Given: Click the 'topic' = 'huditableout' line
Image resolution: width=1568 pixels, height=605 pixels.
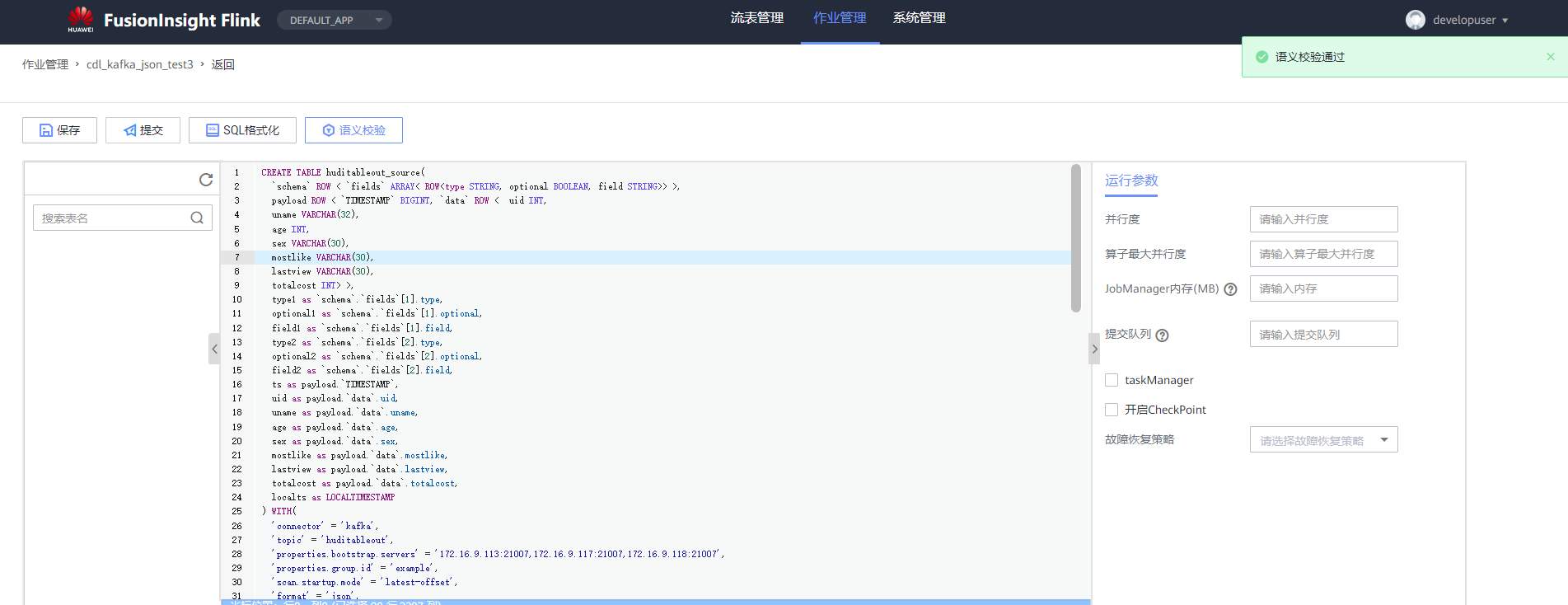Looking at the screenshot, I should coord(332,540).
